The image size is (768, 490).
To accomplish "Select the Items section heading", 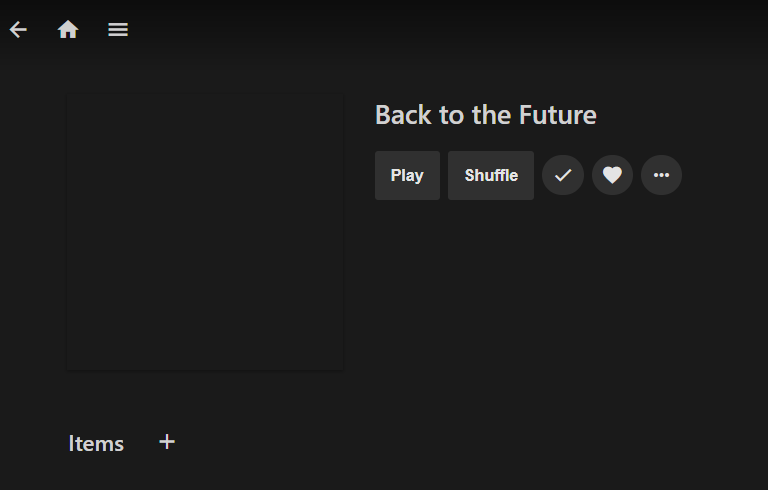I will [96, 443].
